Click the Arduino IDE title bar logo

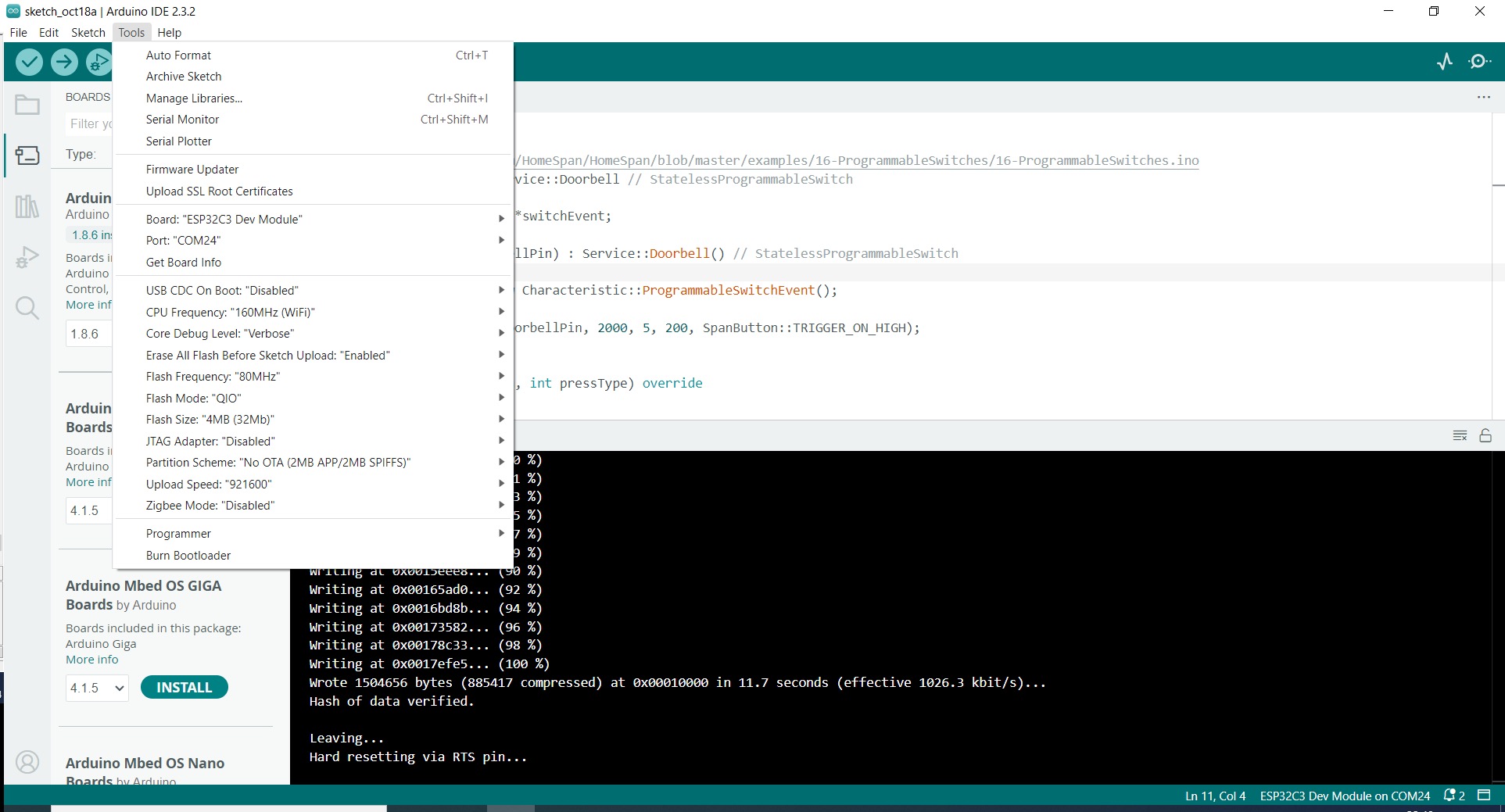click(x=13, y=11)
